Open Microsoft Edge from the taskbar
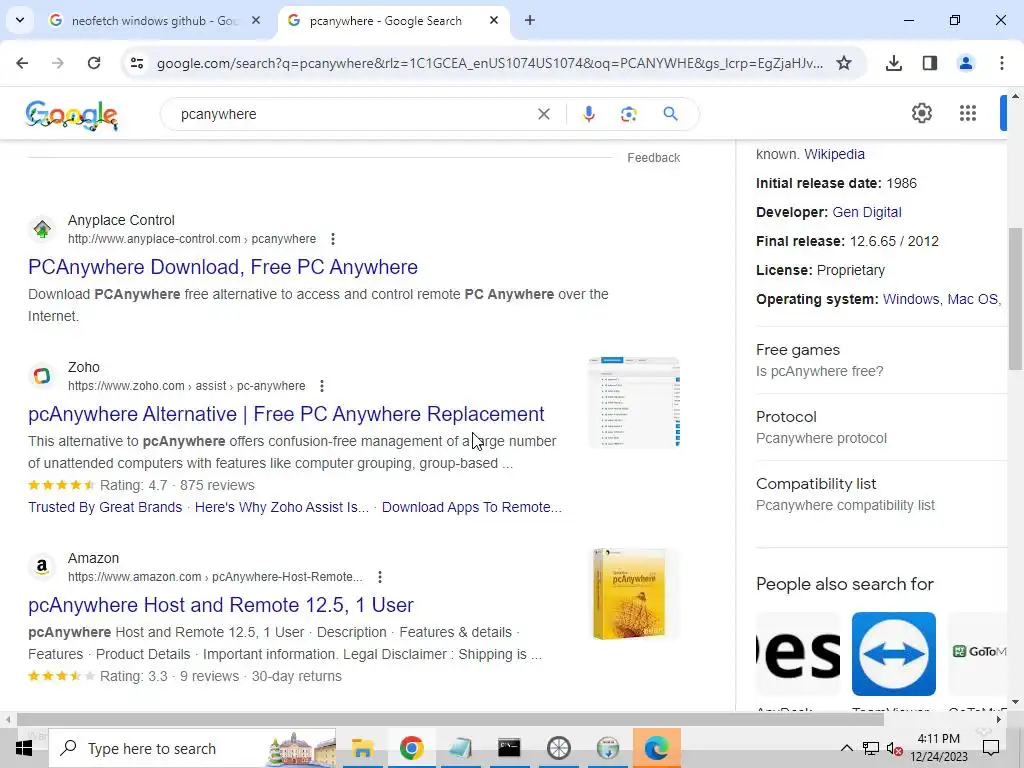This screenshot has height=768, width=1024. click(x=657, y=748)
